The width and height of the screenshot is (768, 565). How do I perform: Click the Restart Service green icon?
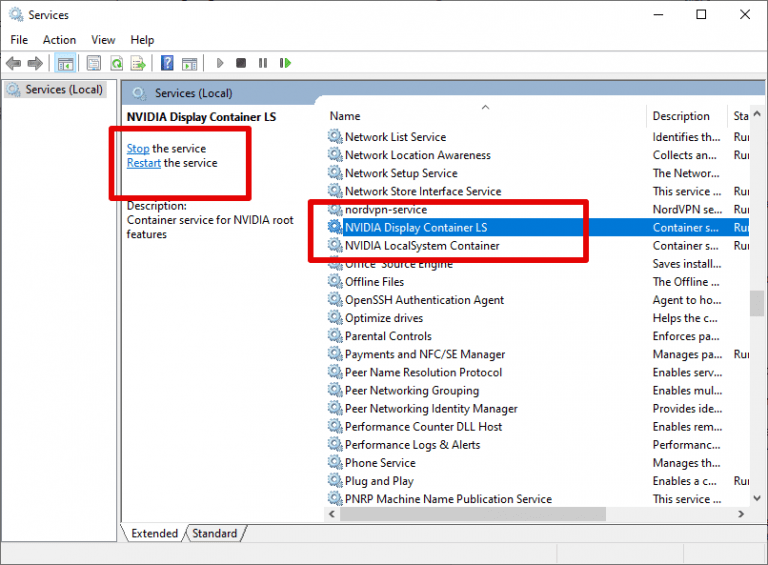[285, 63]
